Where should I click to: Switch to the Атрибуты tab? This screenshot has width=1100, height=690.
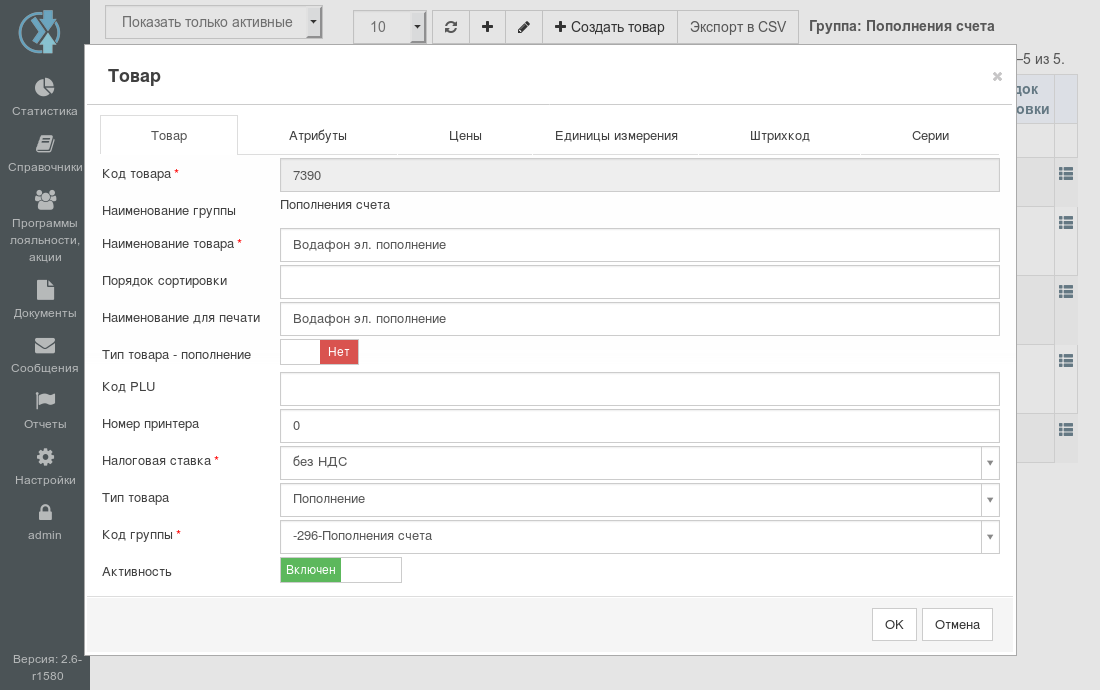pos(318,135)
